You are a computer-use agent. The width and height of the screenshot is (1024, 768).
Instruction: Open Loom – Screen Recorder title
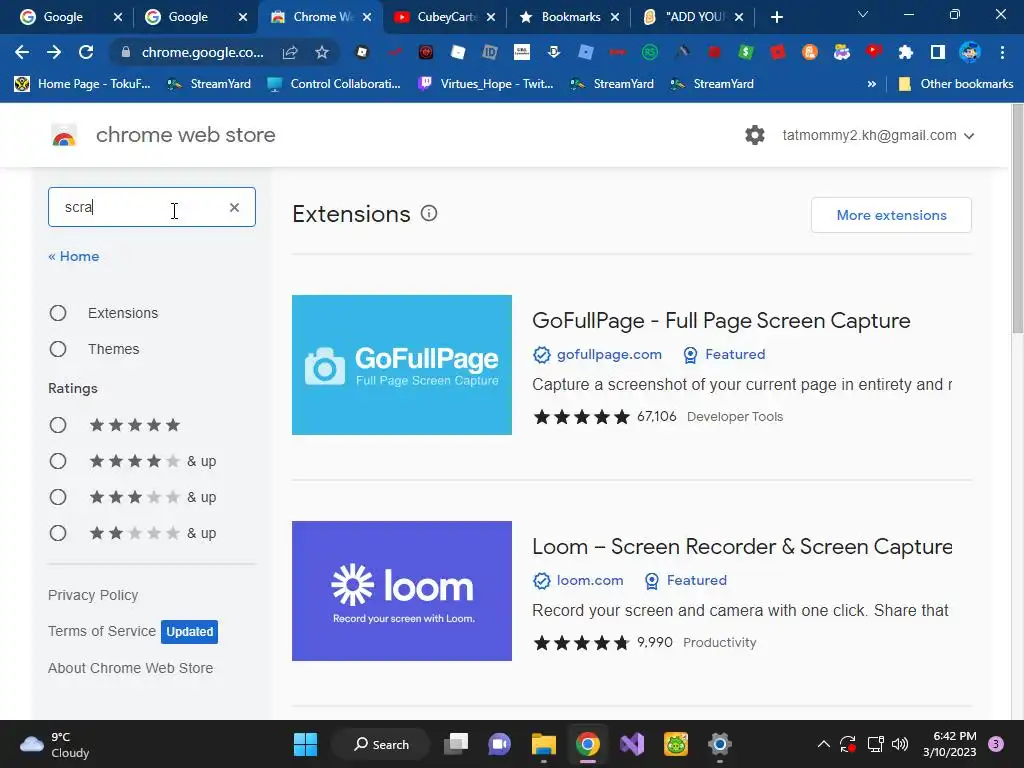click(742, 547)
